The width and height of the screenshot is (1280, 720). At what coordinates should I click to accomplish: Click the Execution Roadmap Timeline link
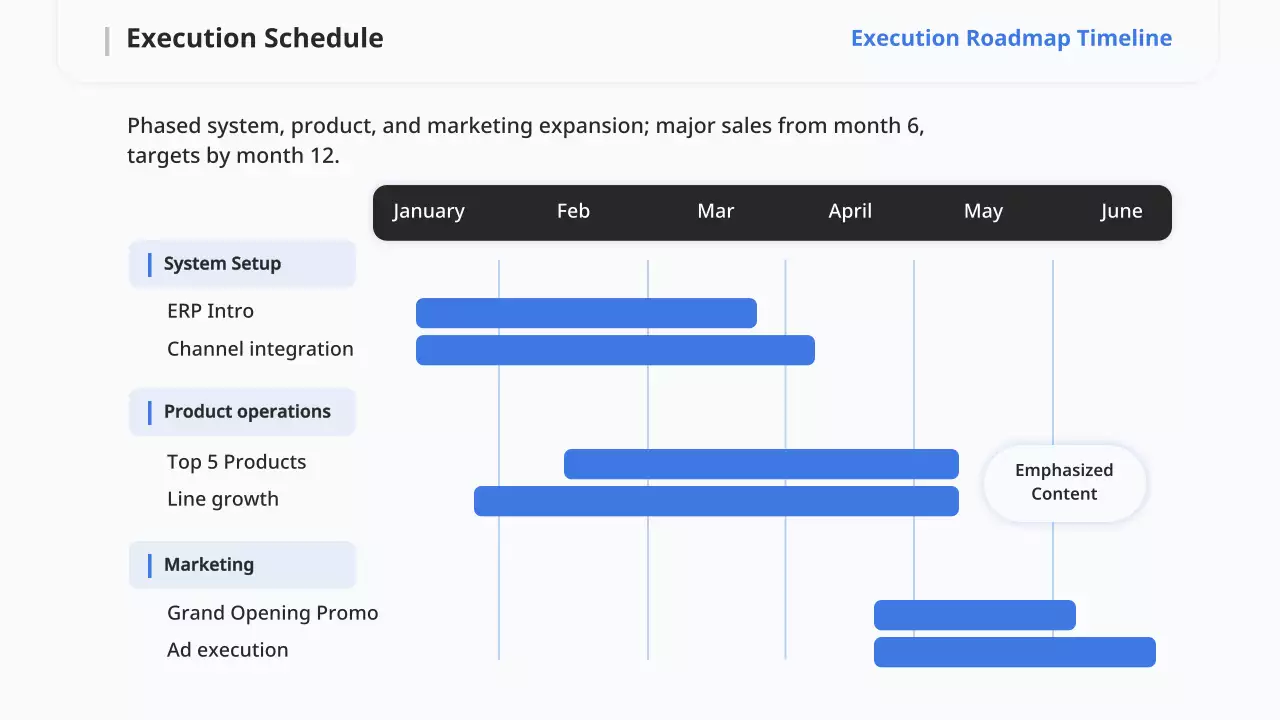tap(1011, 38)
